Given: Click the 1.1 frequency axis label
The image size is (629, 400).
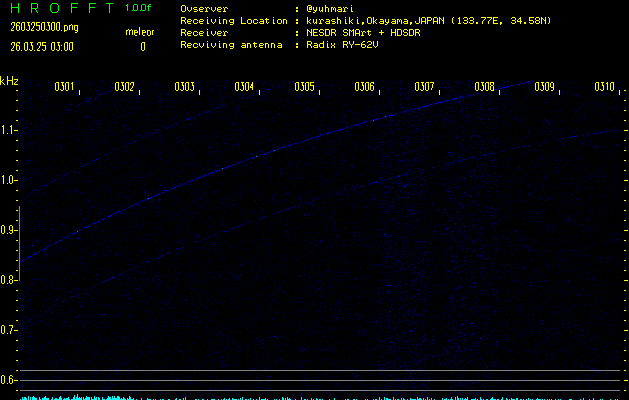Looking at the screenshot, I should click(9, 130).
